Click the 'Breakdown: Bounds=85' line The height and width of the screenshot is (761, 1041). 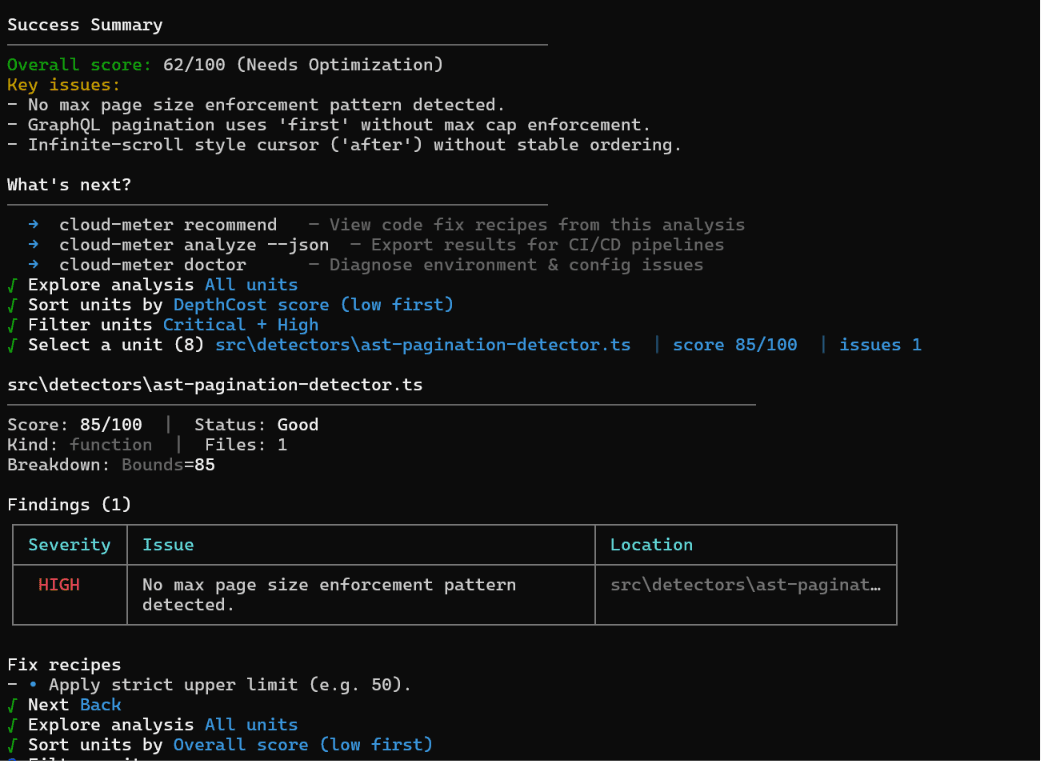tap(111, 464)
